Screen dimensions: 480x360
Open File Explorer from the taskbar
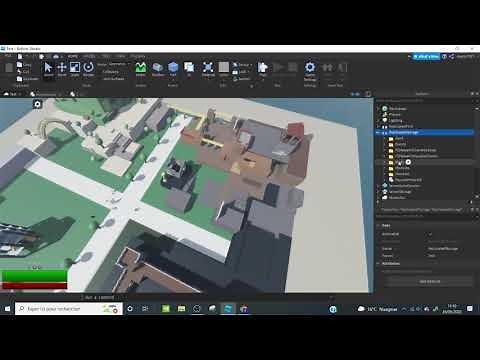(x=181, y=309)
